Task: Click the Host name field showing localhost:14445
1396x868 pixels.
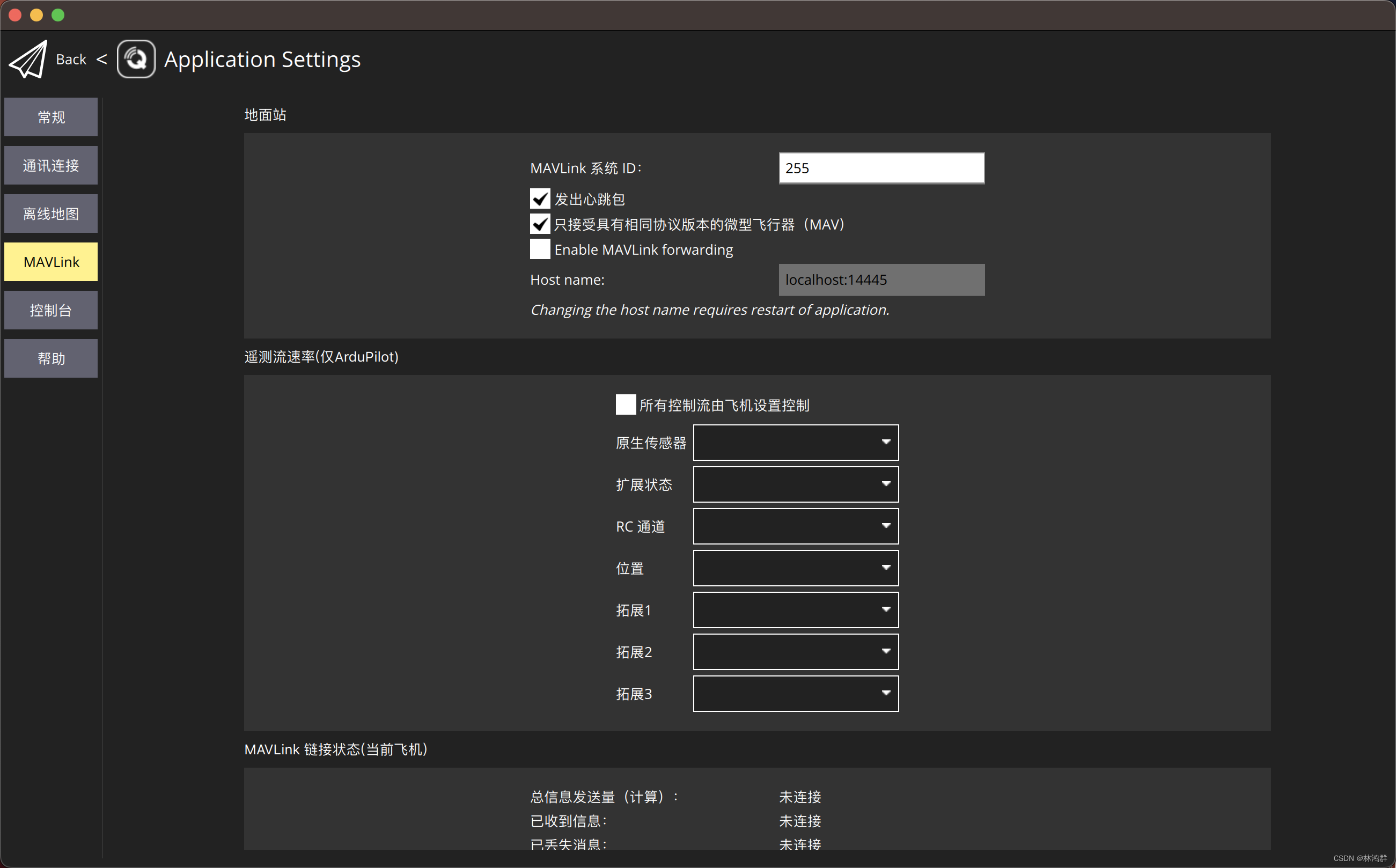Action: coord(880,279)
